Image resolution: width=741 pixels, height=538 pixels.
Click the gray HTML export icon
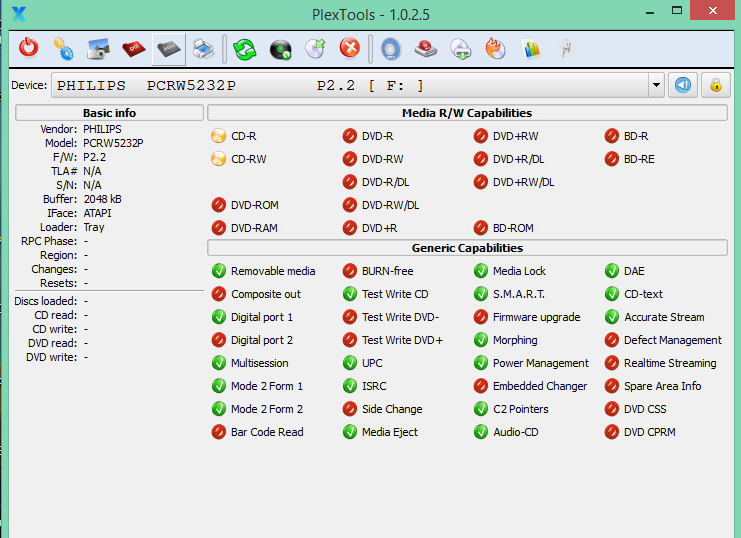[x=169, y=49]
